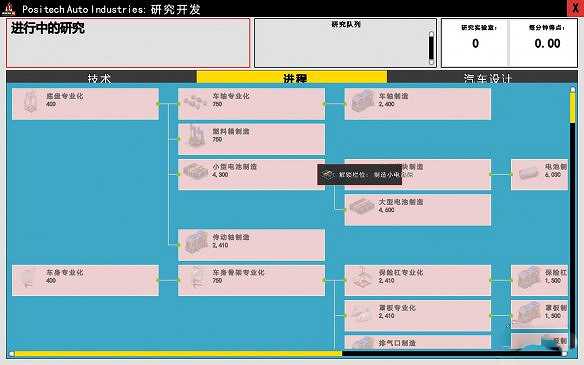Click the 保险杠专业化 label text
The image size is (584, 365).
pyautogui.click(x=401, y=273)
